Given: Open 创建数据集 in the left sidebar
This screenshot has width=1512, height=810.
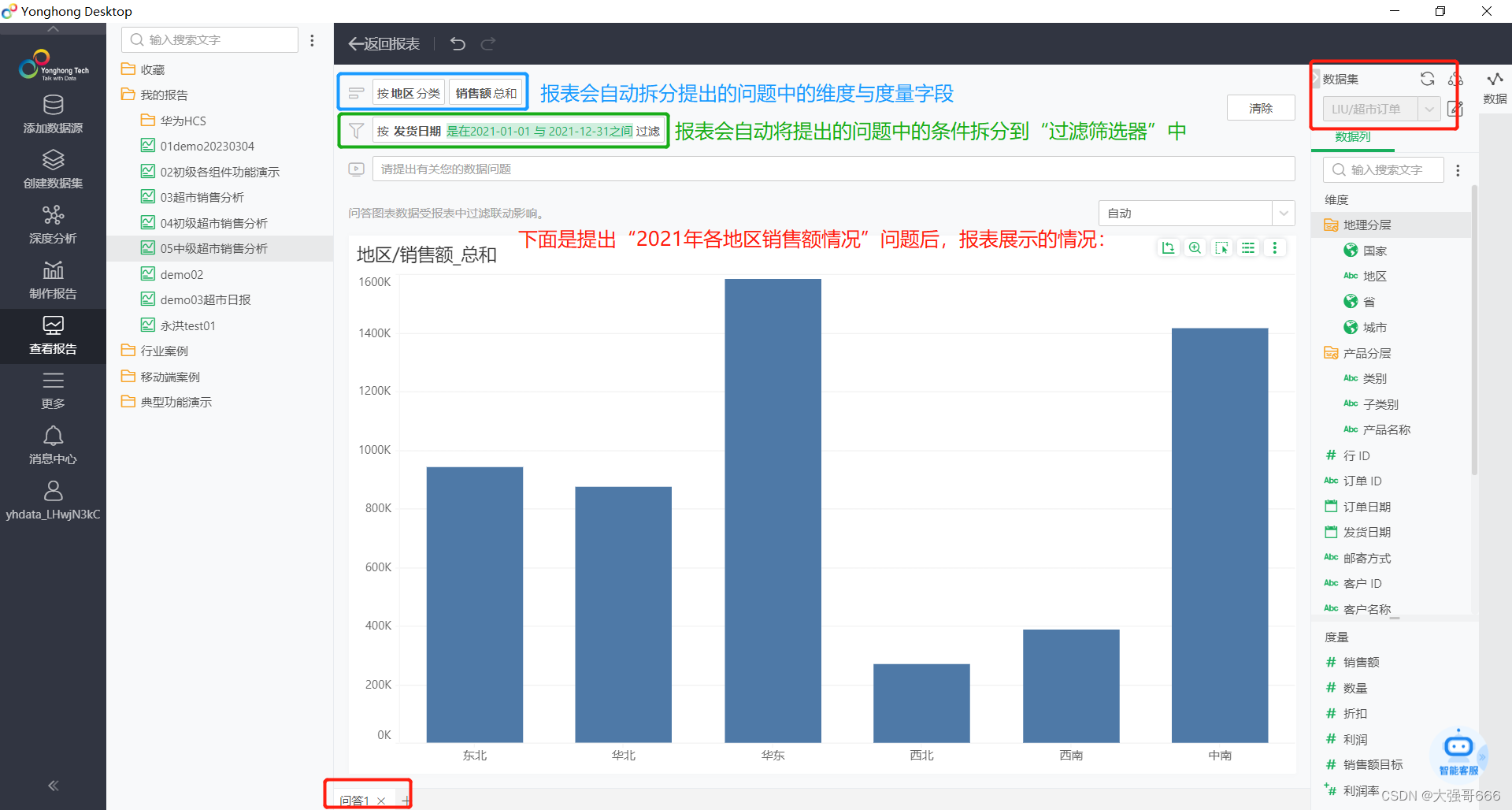Looking at the screenshot, I should (53, 170).
